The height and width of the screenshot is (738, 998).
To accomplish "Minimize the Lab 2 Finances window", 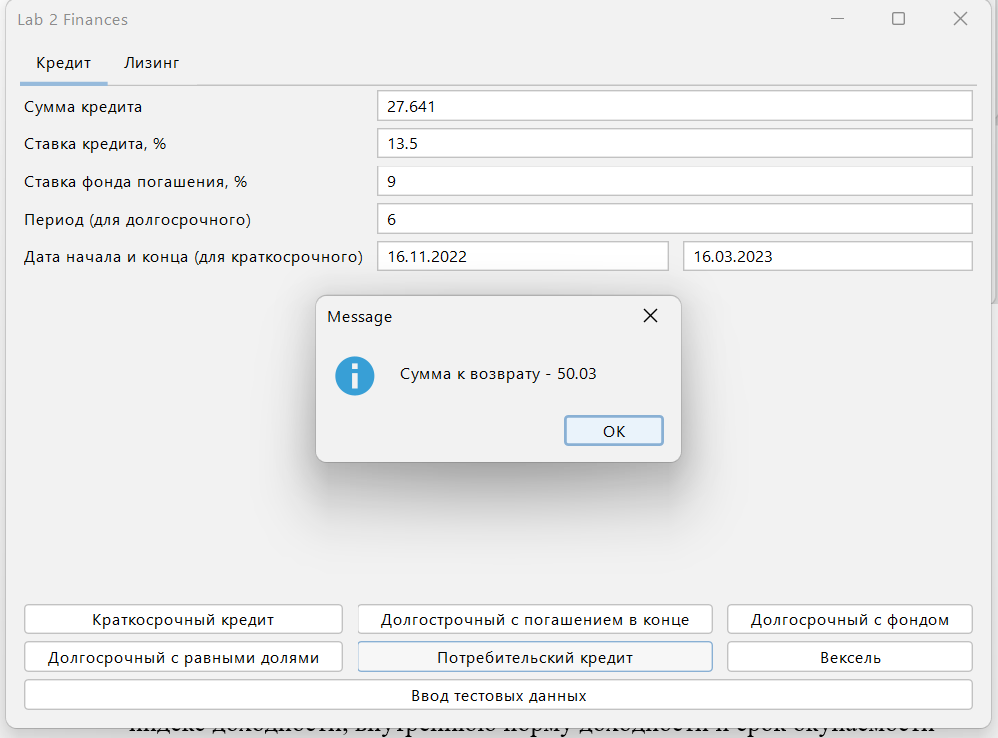I will [x=837, y=19].
